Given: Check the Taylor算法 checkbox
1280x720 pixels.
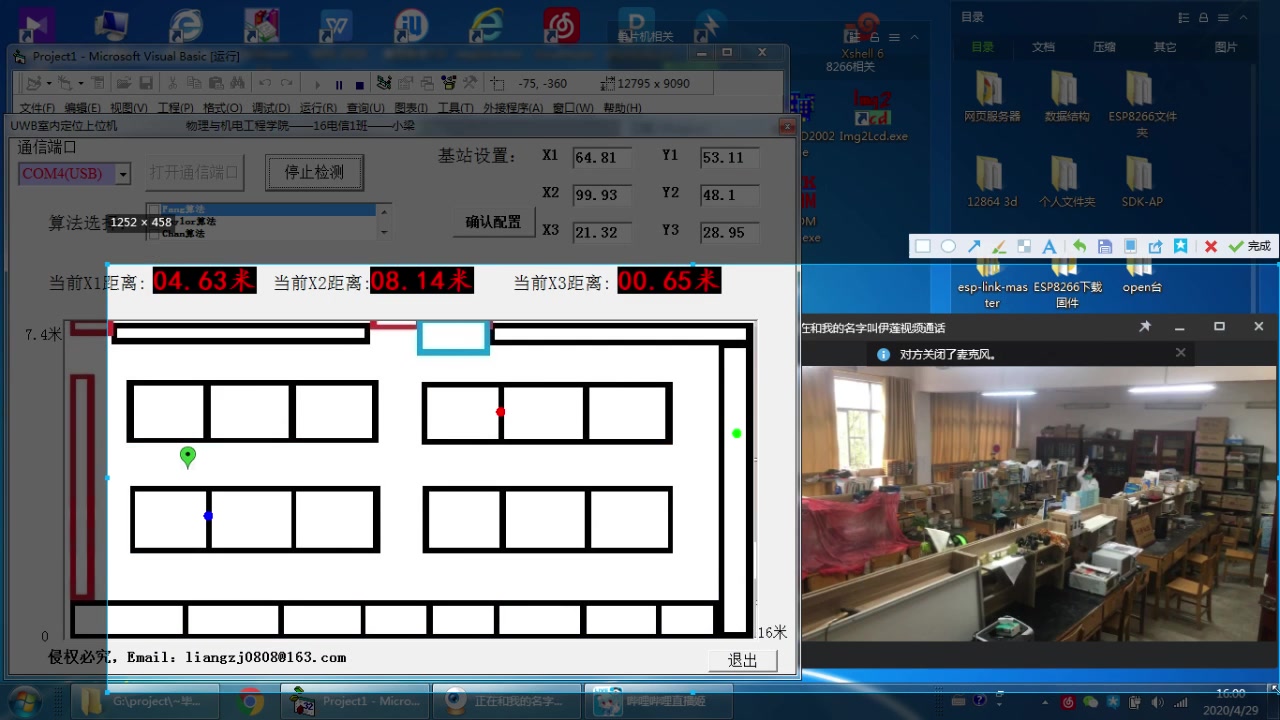Looking at the screenshot, I should pyautogui.click(x=152, y=221).
